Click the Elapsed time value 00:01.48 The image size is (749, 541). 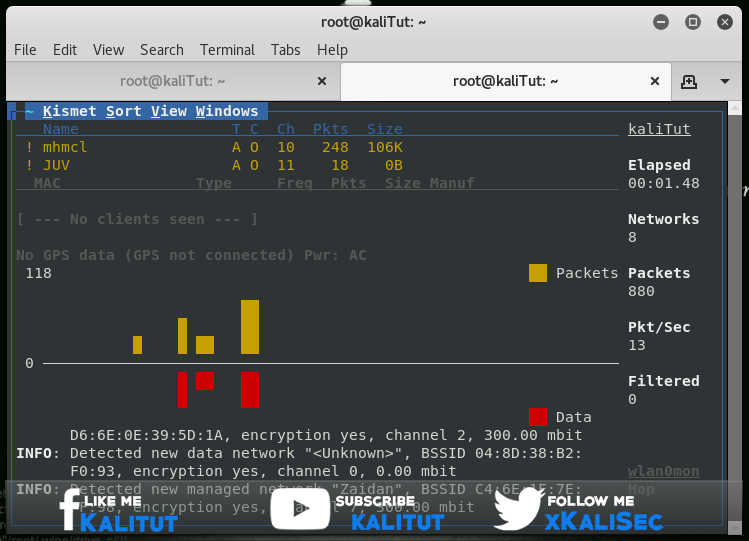(x=663, y=183)
